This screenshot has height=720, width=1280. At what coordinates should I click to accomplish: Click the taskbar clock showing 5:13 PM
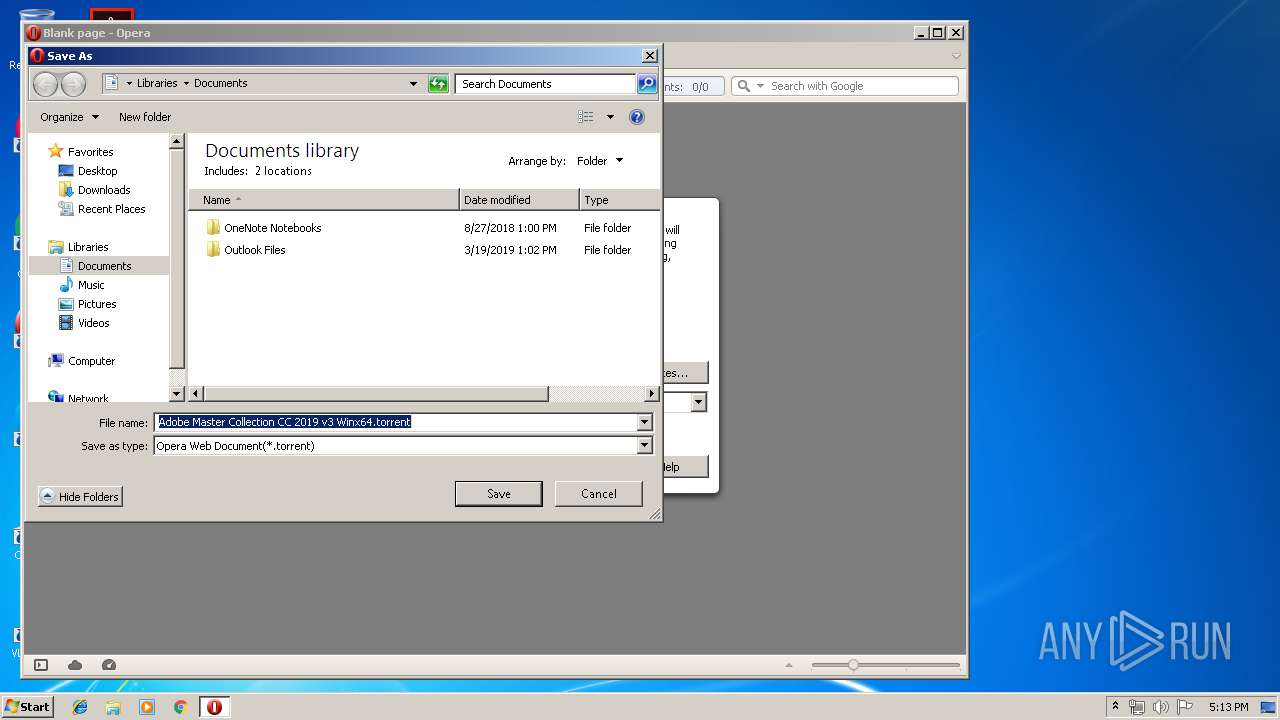click(1228, 707)
